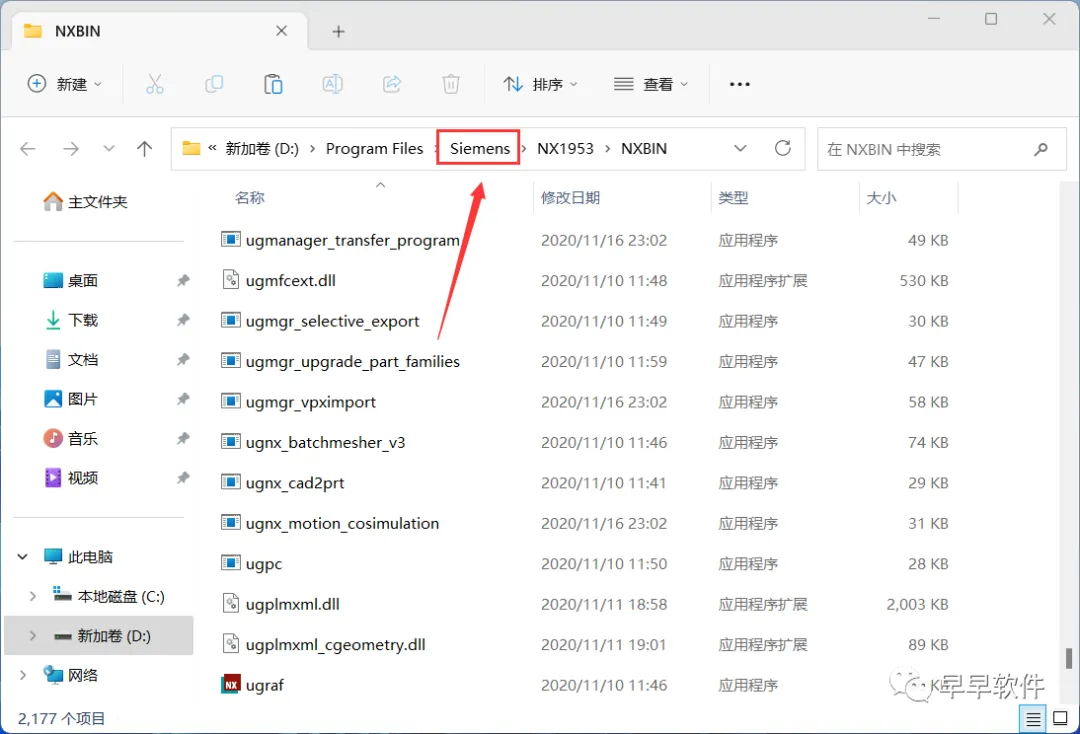The height and width of the screenshot is (734, 1080).
Task: Navigate to Program Files breadcrumb
Action: point(374,149)
